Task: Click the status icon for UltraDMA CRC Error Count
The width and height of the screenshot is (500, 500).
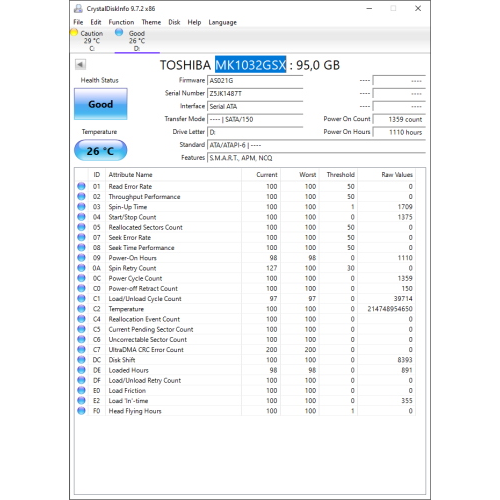Action: pos(81,350)
